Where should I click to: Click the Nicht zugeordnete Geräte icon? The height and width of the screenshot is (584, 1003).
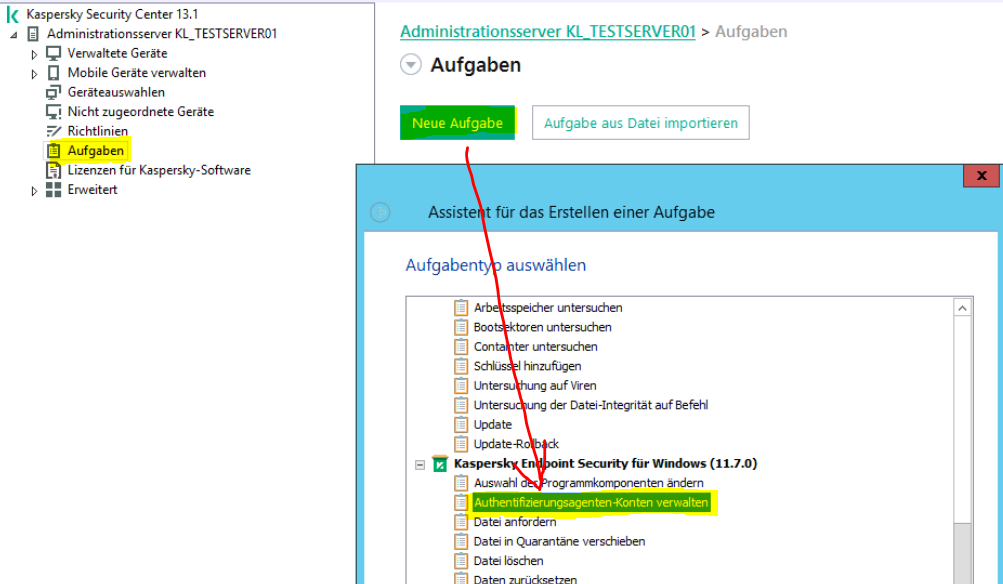pos(54,112)
